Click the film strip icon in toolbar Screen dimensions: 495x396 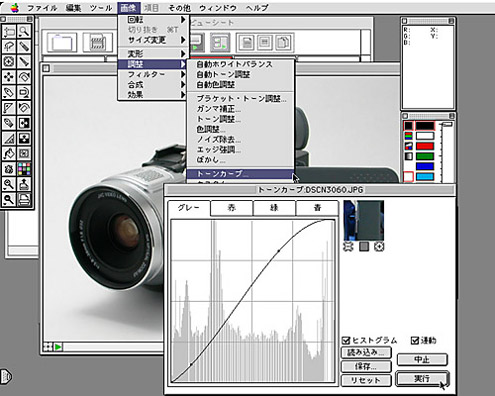(x=97, y=42)
